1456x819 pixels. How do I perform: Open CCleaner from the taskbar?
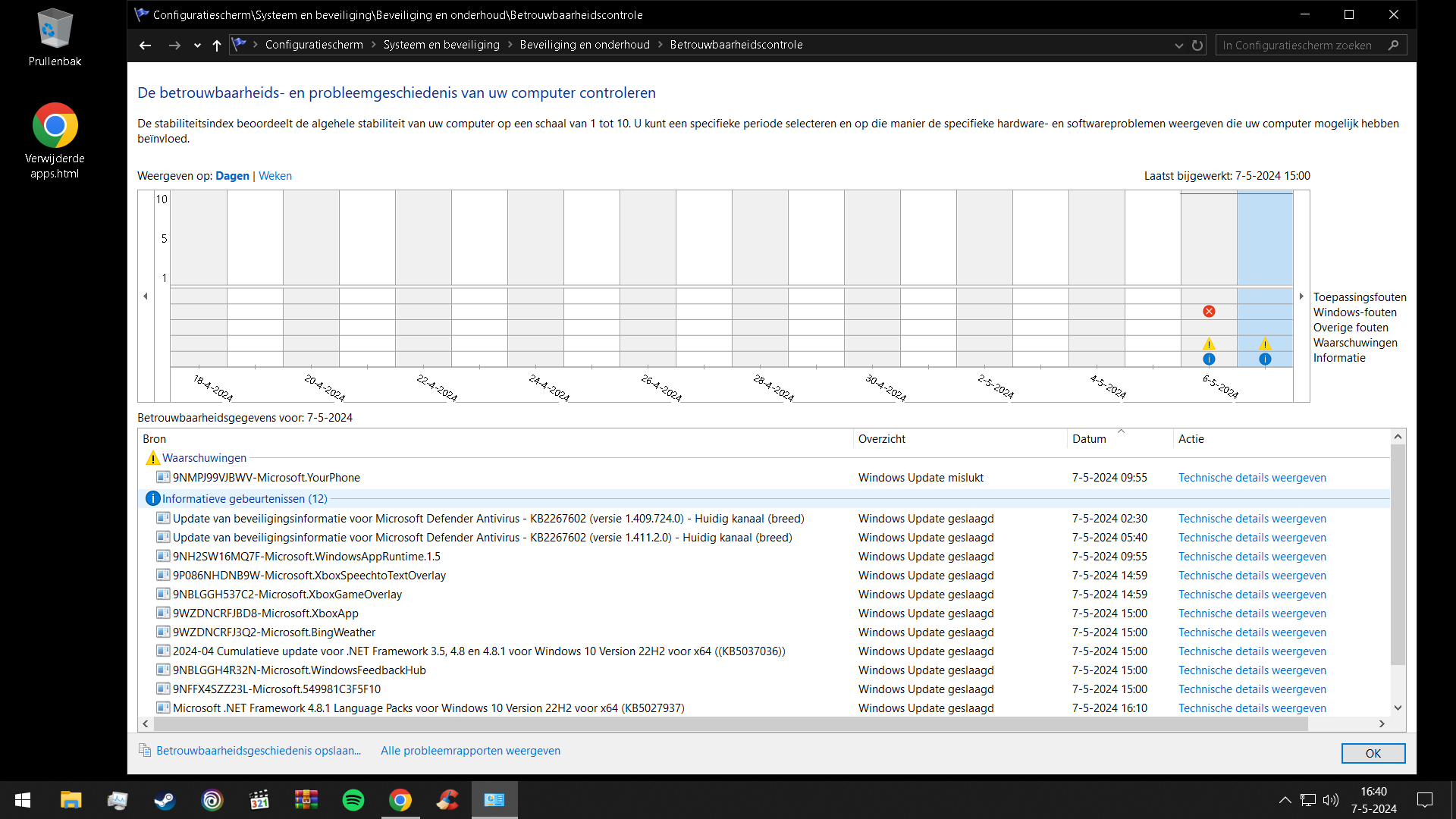tap(447, 800)
